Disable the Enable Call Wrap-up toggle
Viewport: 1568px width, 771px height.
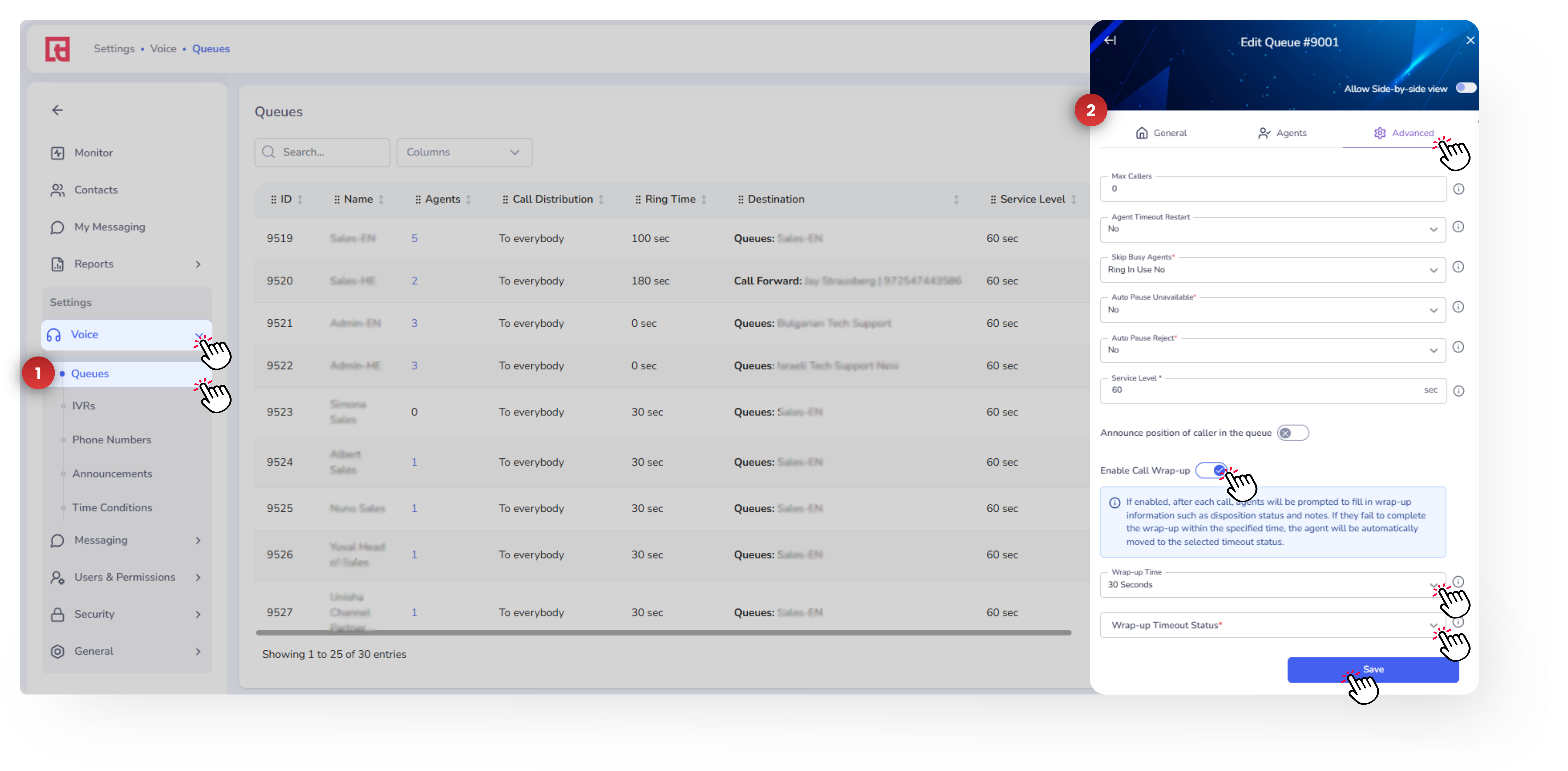(x=1211, y=470)
